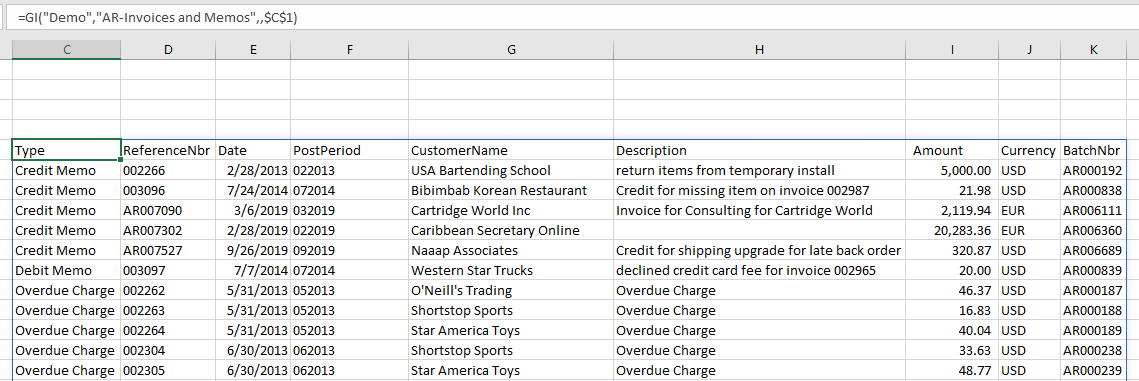1139x381 pixels.
Task: Select amount cell 320.87
Action: click(952, 250)
